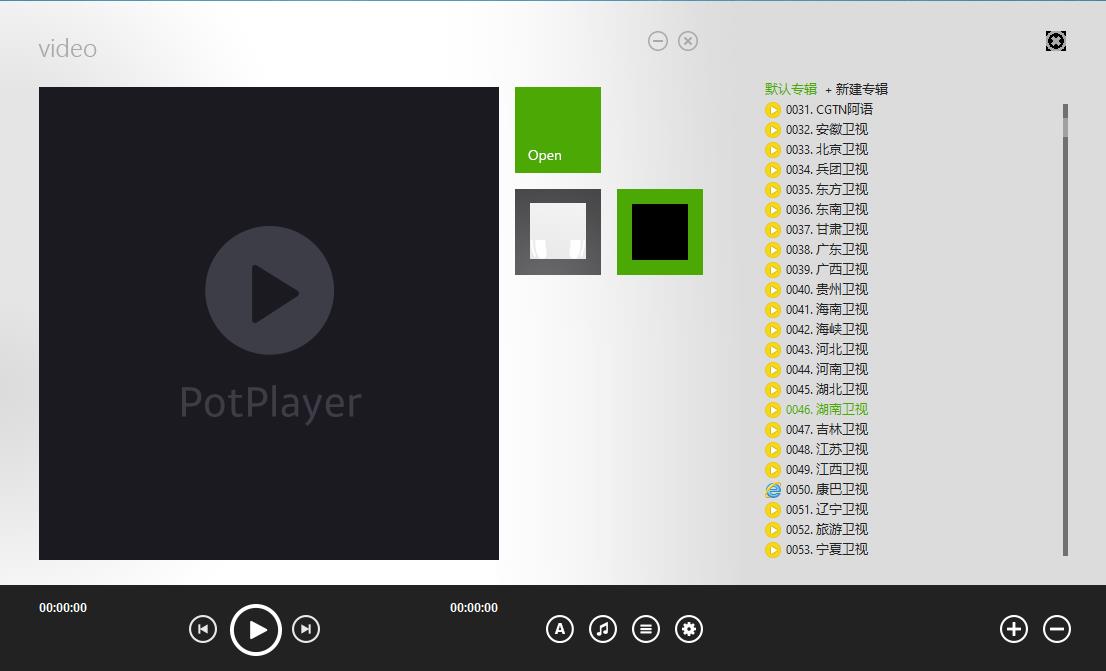Viewport: 1106px width, 671px height.
Task: Click the music note icon
Action: point(603,629)
